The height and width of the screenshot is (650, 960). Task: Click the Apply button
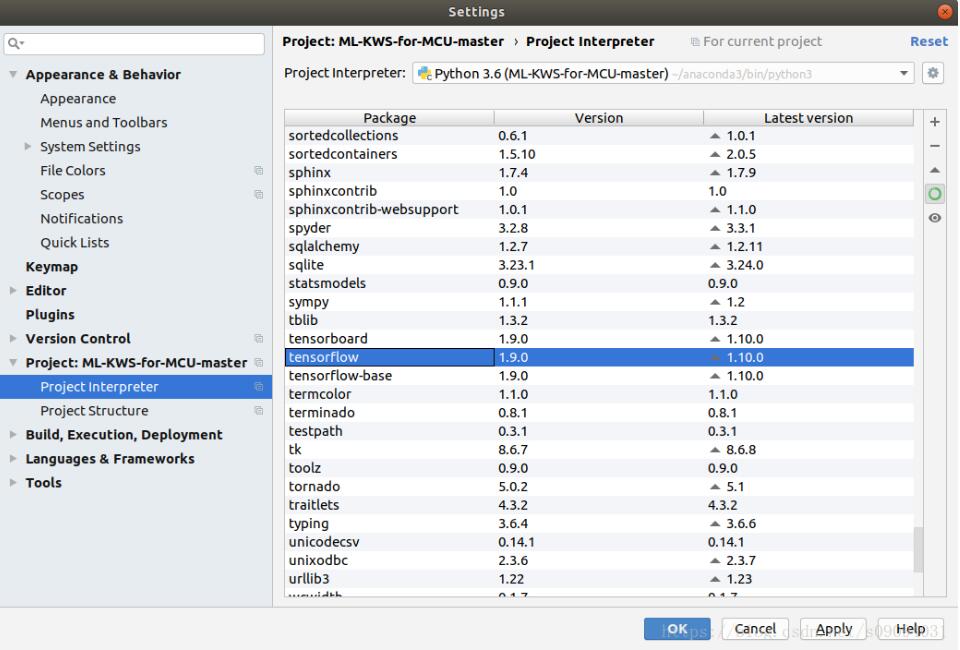click(x=833, y=629)
